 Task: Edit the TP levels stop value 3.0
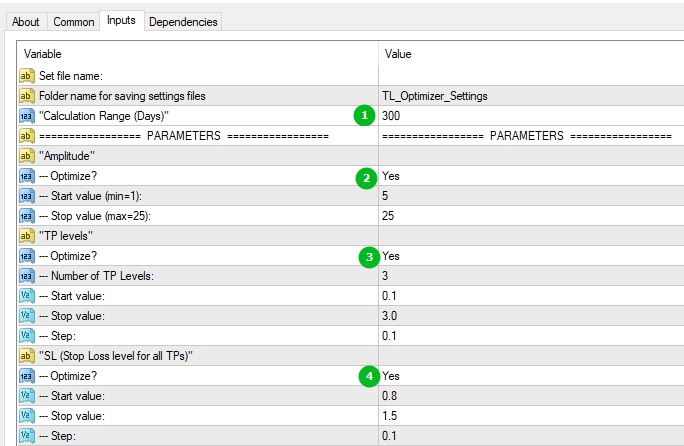pyautogui.click(x=531, y=316)
